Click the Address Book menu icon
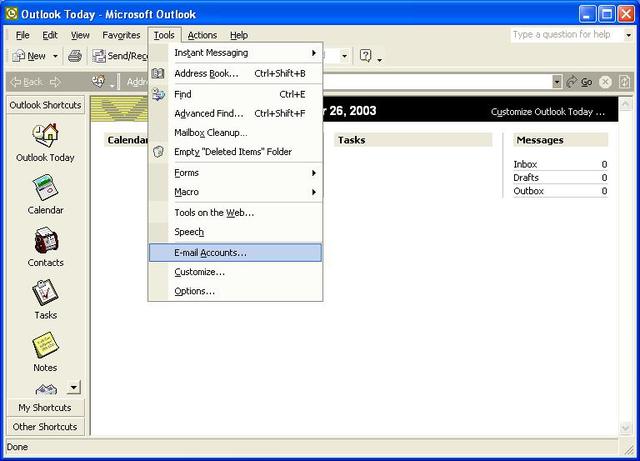 point(158,73)
